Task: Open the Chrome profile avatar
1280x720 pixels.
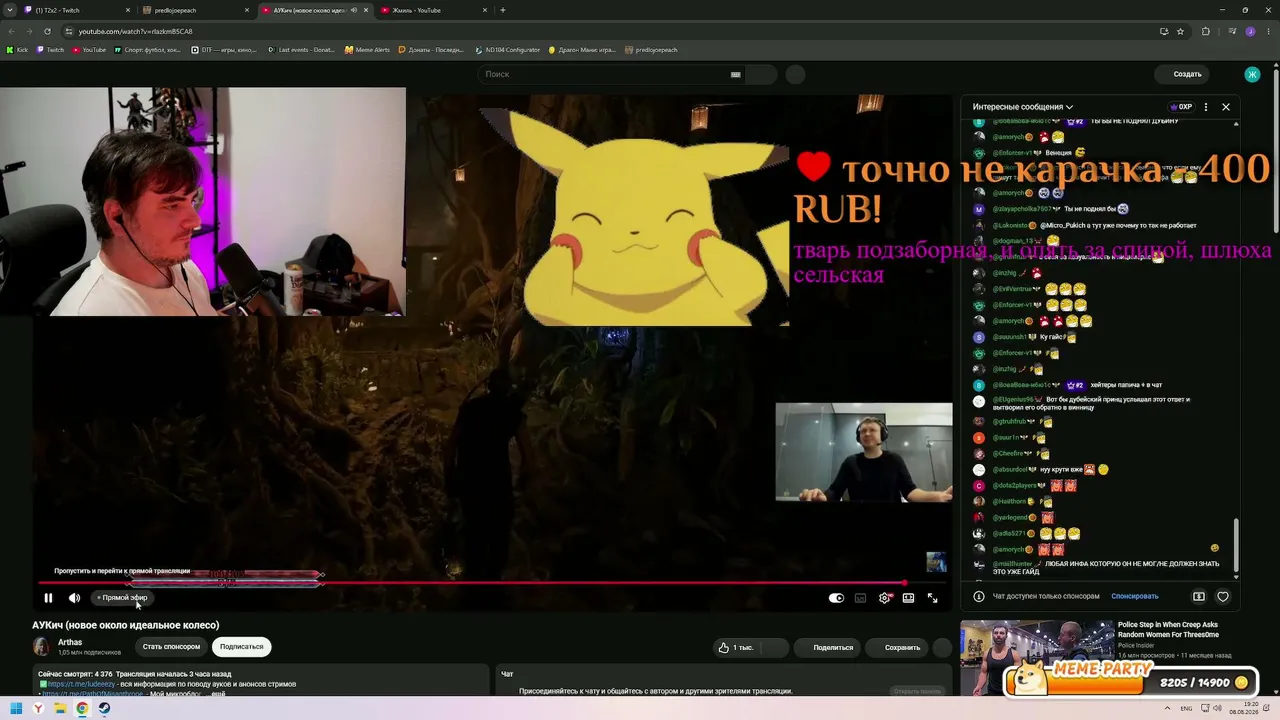Action: [x=1250, y=31]
